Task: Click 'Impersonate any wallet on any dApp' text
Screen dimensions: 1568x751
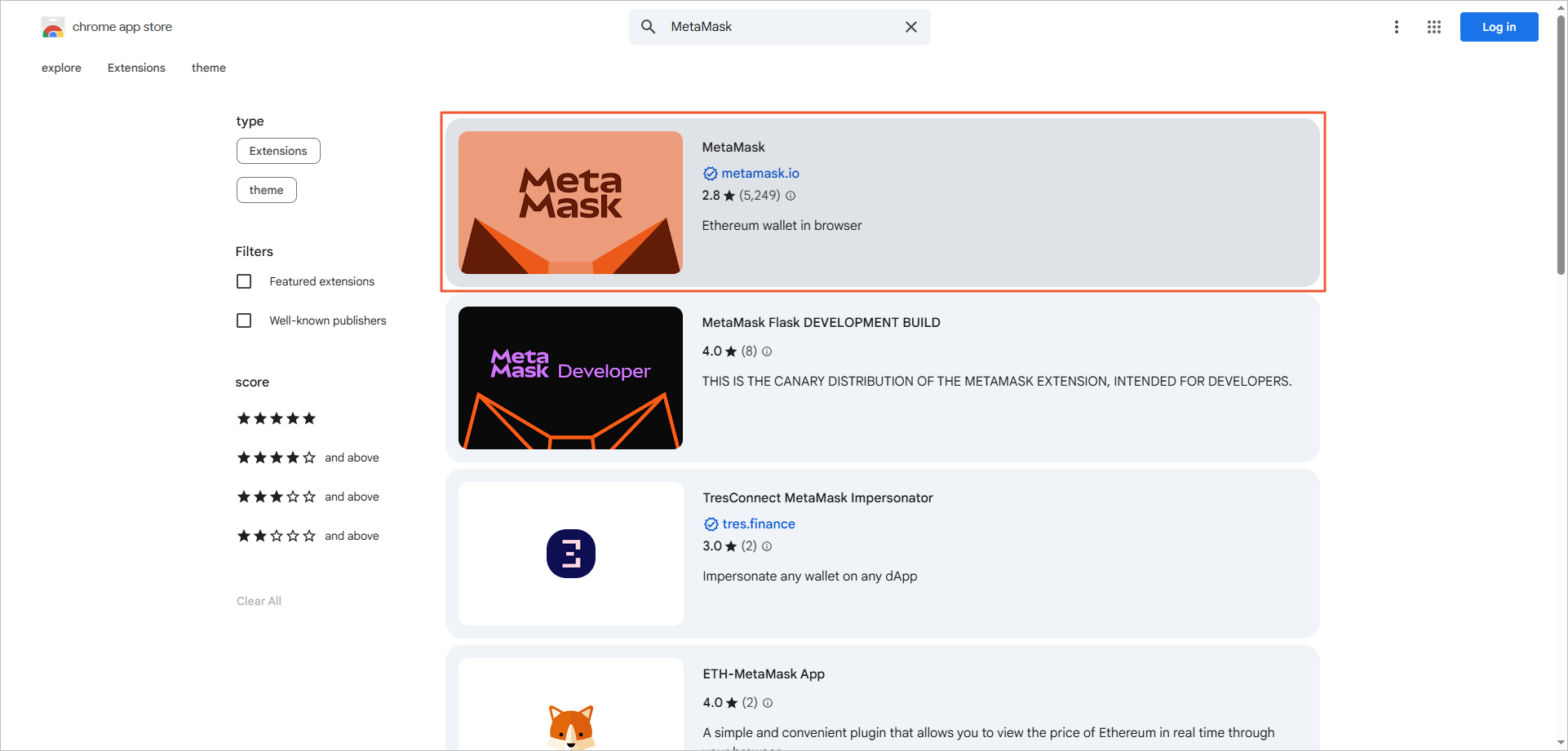Action: point(810,576)
